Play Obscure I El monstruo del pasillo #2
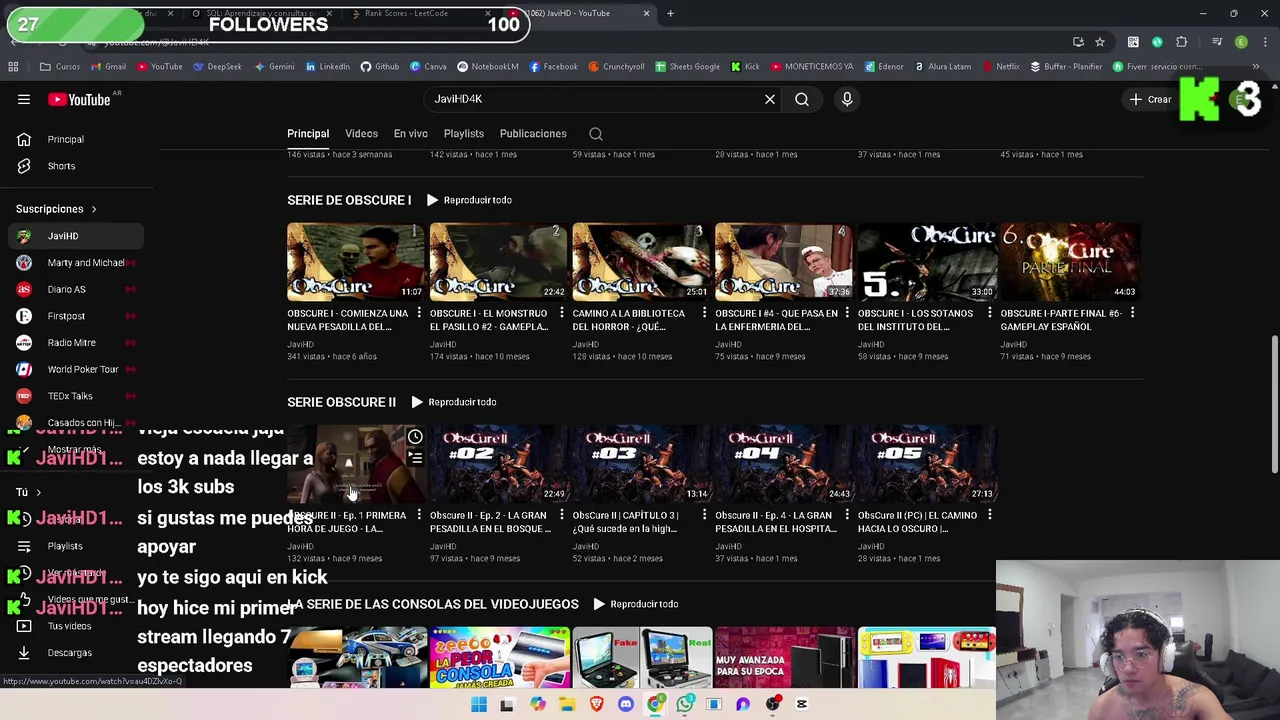Image resolution: width=1280 pixels, height=720 pixels. 498,262
